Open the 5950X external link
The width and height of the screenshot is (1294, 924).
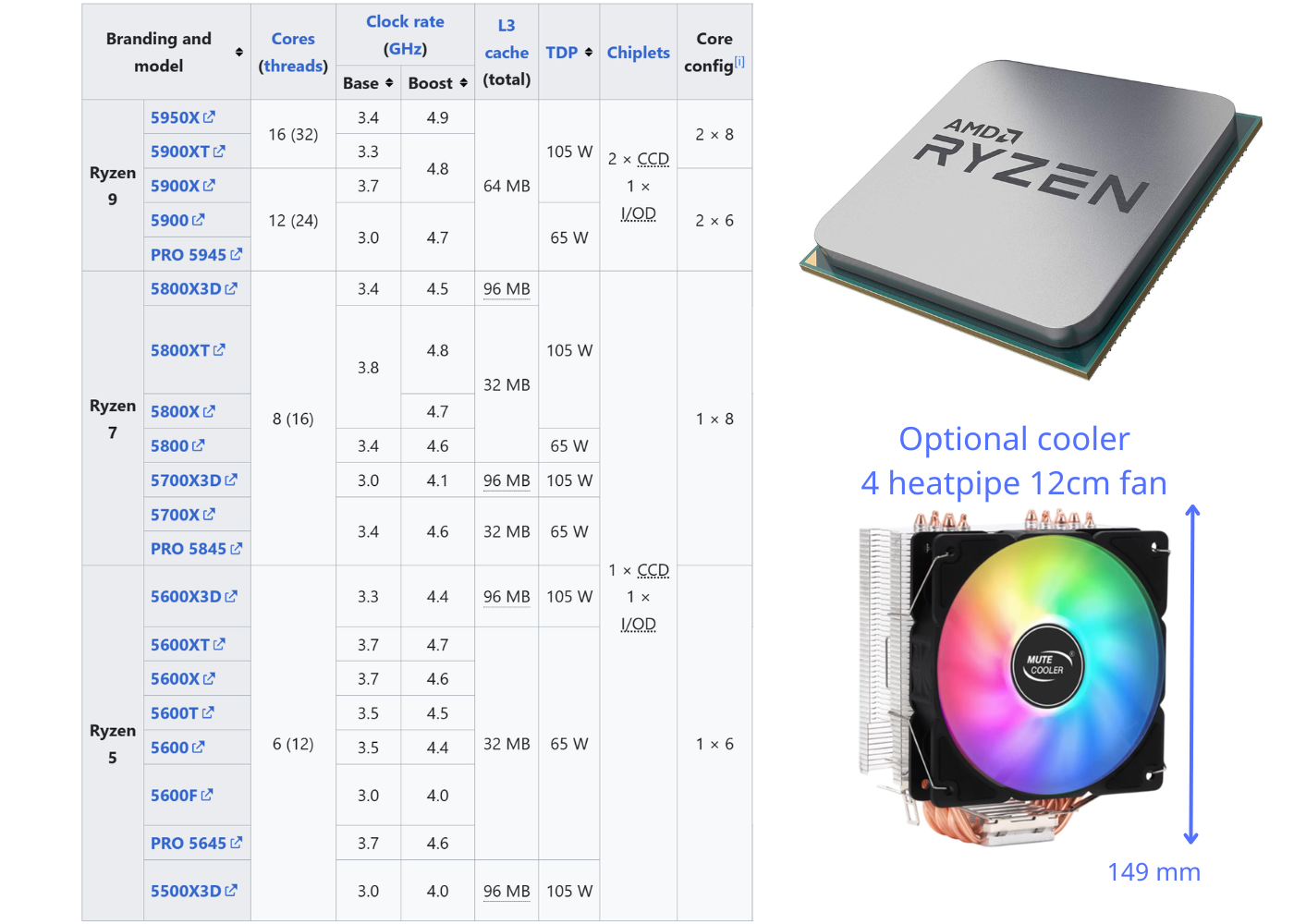pos(182,117)
